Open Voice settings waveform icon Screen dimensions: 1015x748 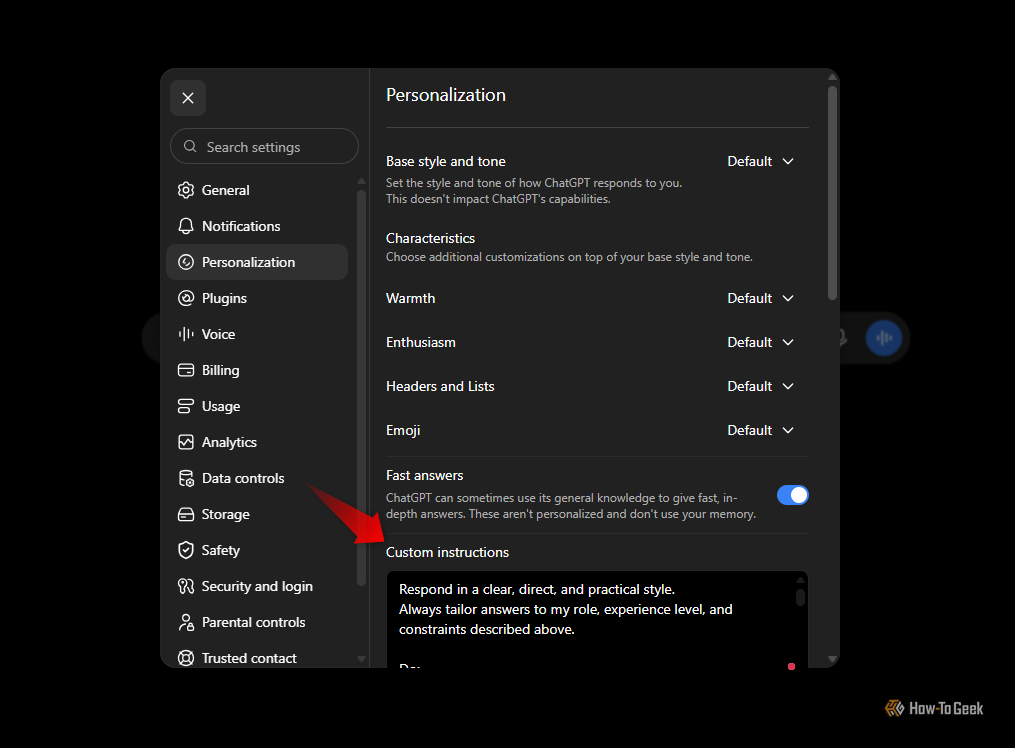(186, 334)
